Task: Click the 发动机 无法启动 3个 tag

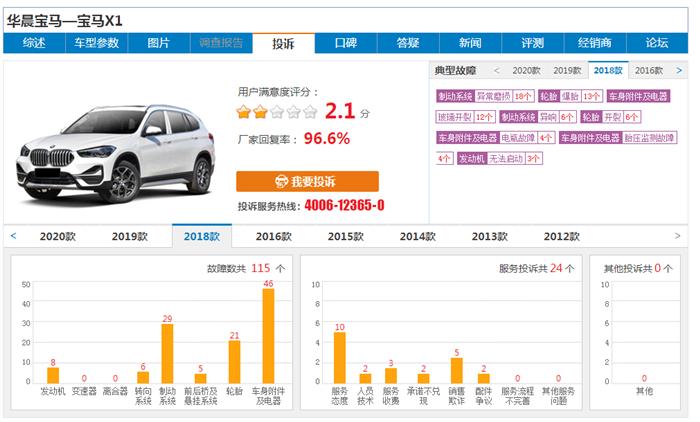Action: point(500,159)
